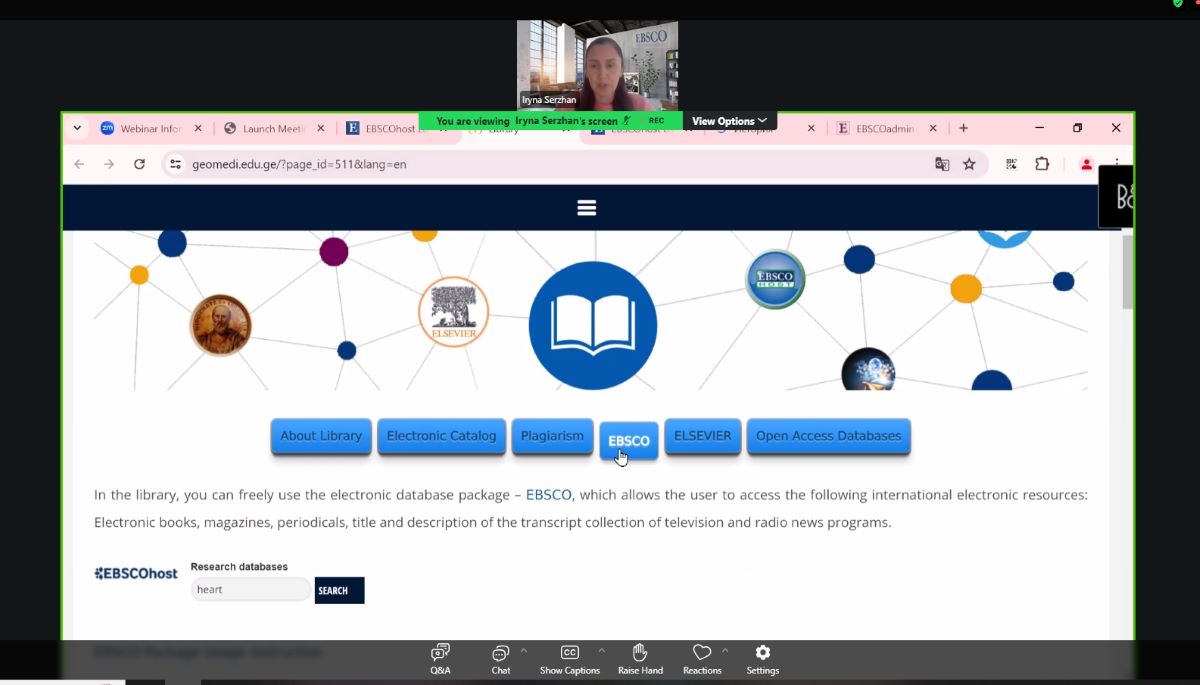Screen dimensions: 1200x685
Task: Open a new browser tab
Action: pyautogui.click(x=963, y=128)
